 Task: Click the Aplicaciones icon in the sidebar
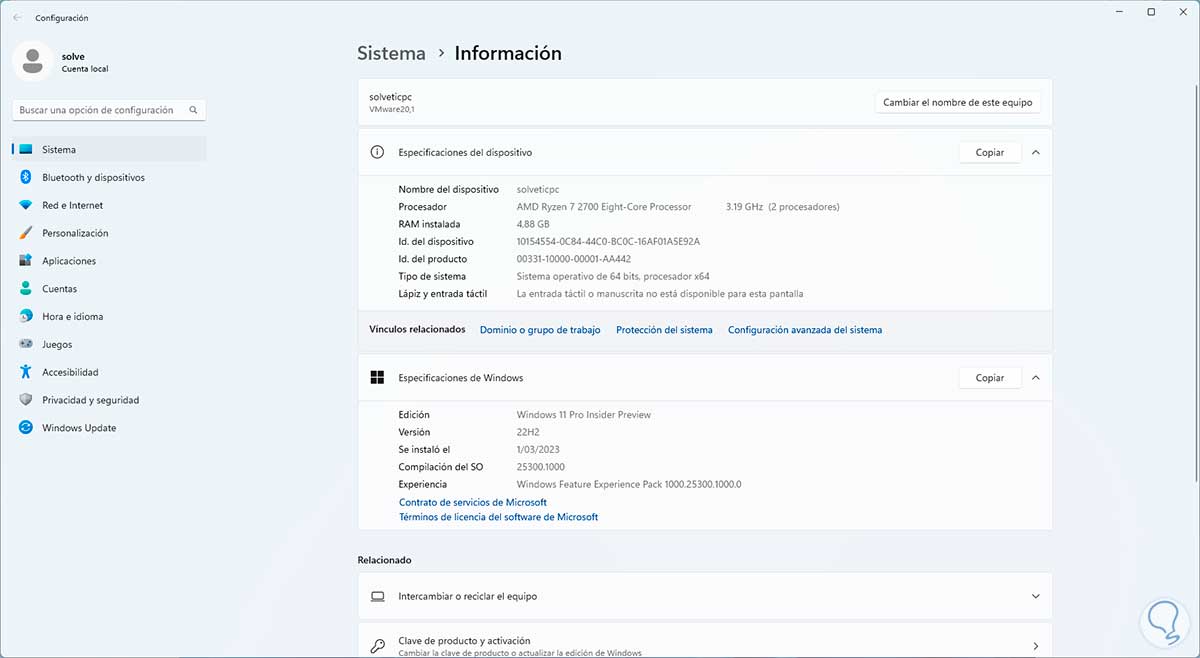click(x=25, y=261)
